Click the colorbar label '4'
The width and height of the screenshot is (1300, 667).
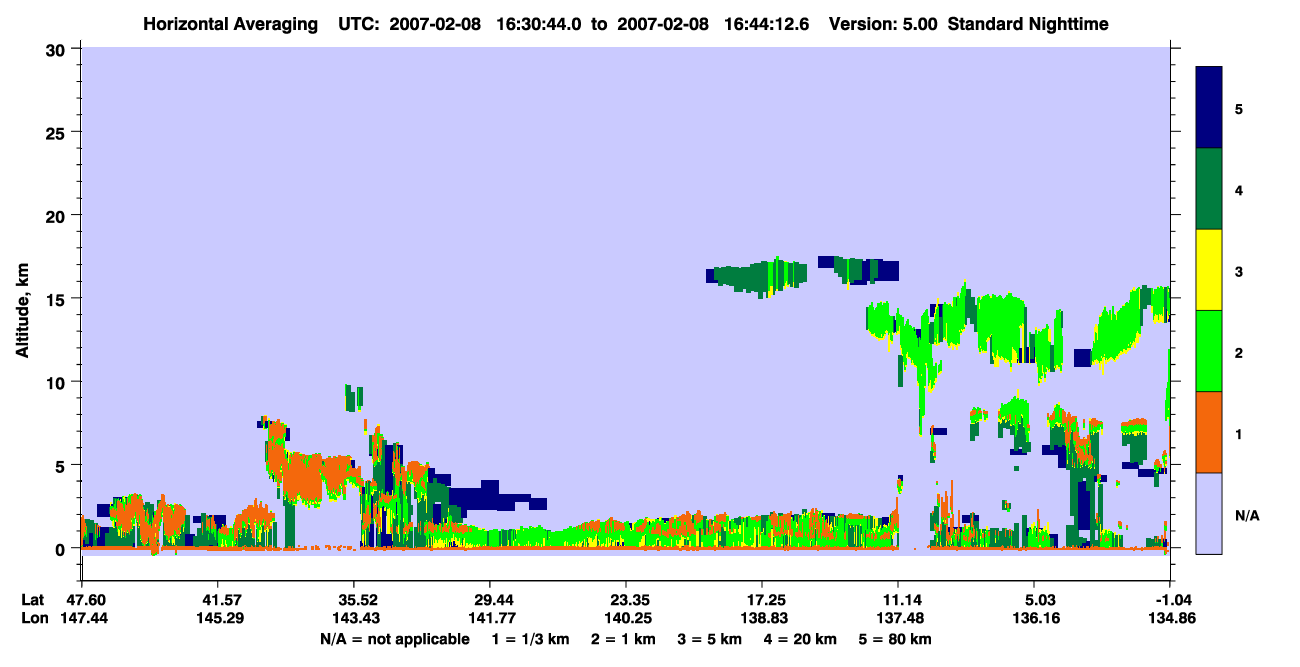pyautogui.click(x=1239, y=189)
